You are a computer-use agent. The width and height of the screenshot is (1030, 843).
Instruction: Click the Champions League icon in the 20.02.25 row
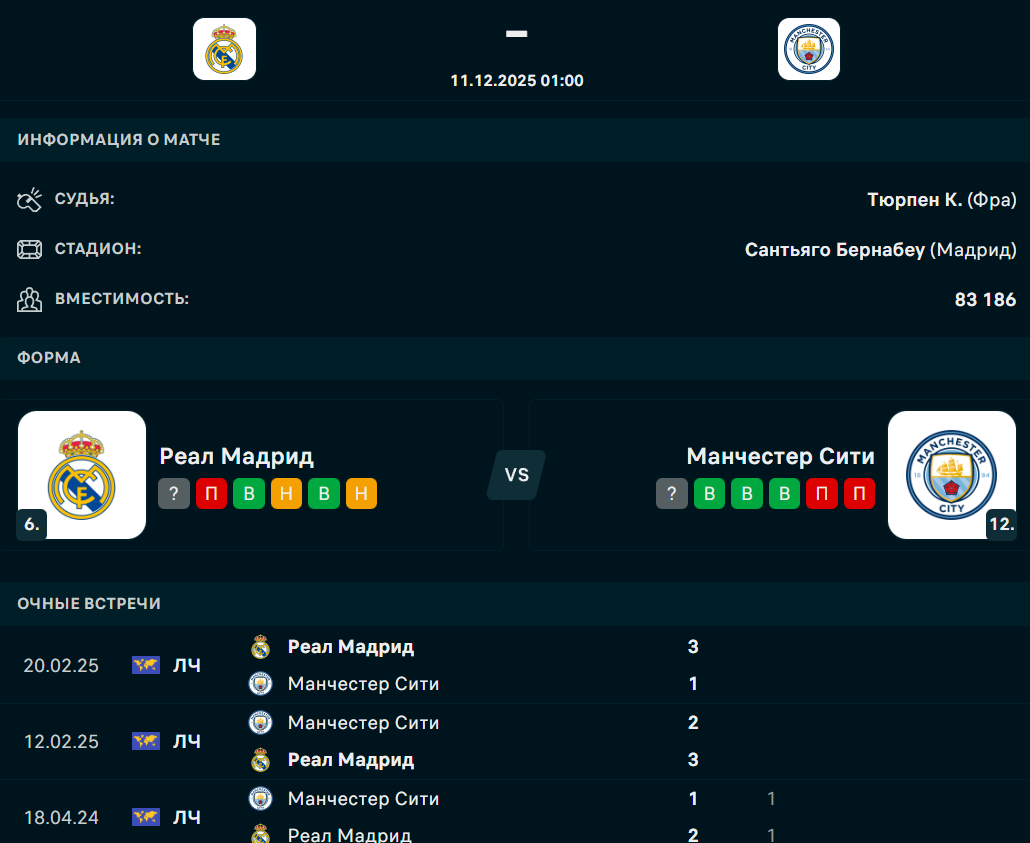coord(146,665)
